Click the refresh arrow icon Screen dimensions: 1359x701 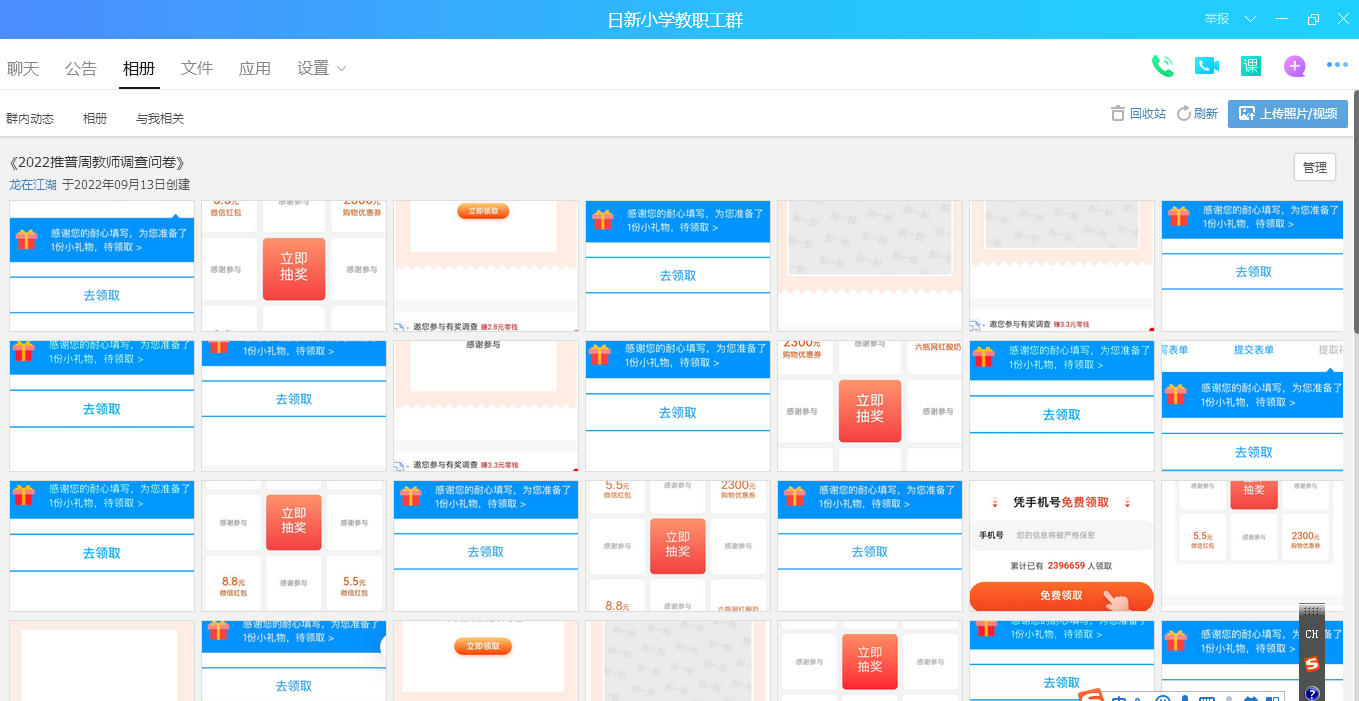[x=1184, y=114]
